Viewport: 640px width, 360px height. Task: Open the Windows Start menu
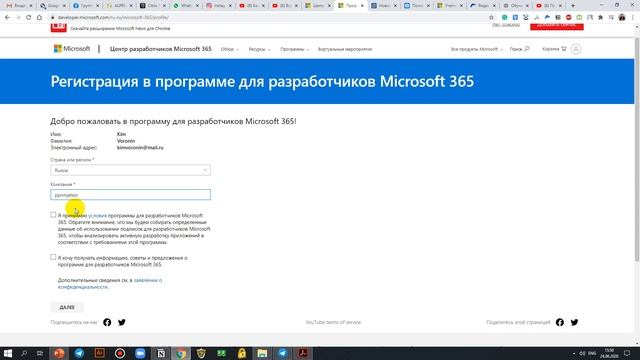tap(7, 353)
